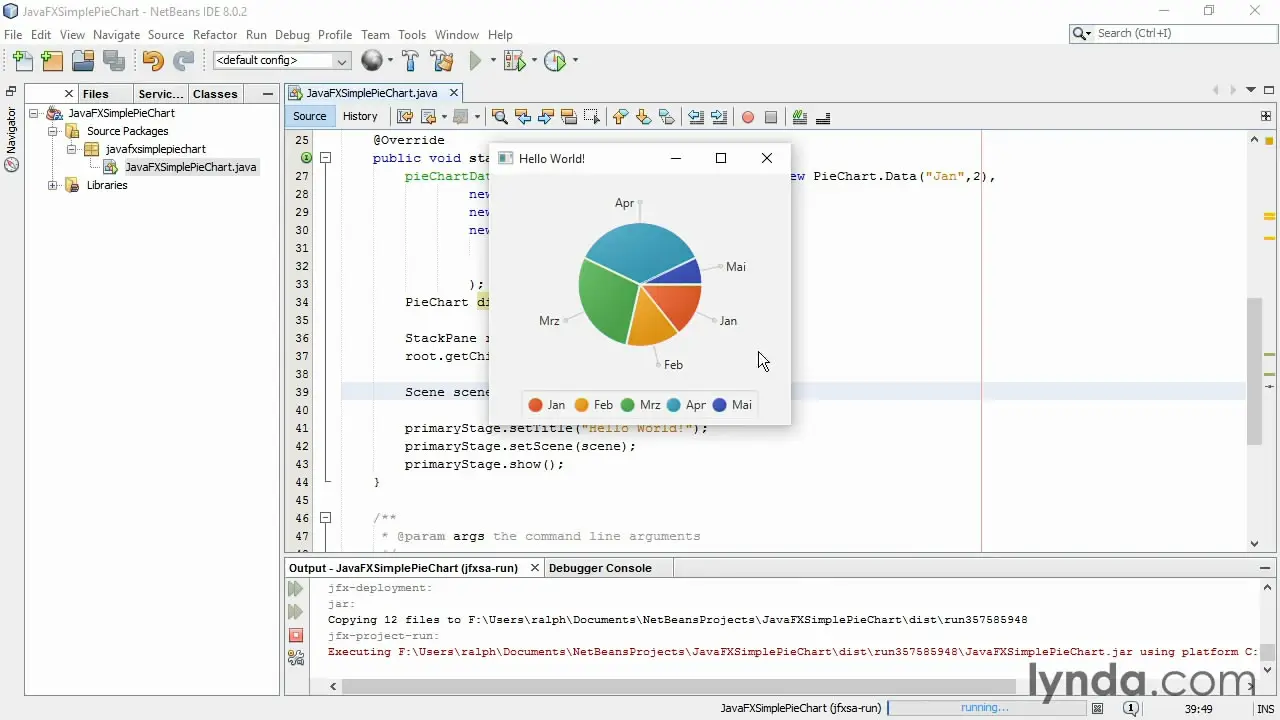Screen dimensions: 1280x720
Task: Switch editor to the History view
Action: 360,117
